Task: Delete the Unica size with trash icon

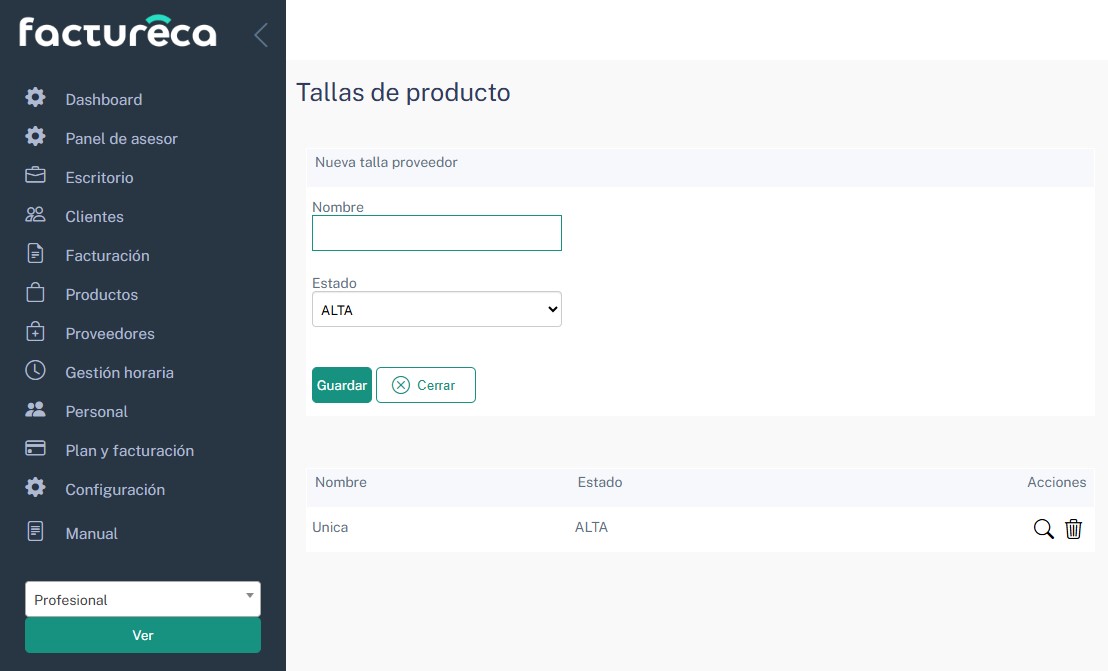Action: (x=1073, y=529)
